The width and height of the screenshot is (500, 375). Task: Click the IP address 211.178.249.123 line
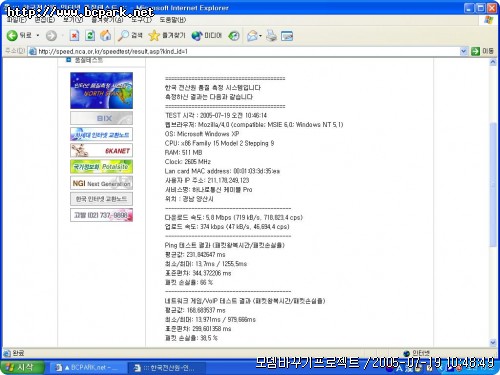point(207,180)
